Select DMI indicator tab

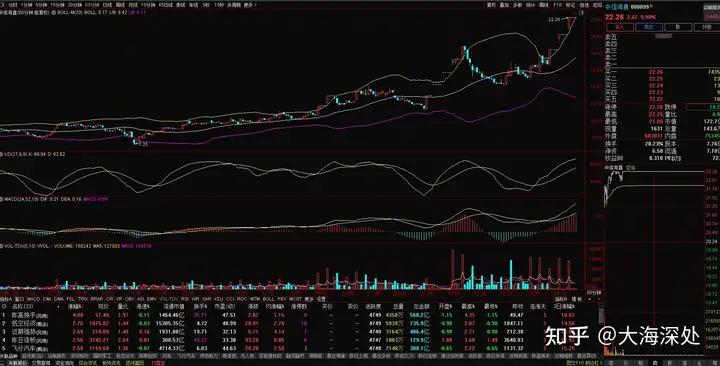pos(47,298)
